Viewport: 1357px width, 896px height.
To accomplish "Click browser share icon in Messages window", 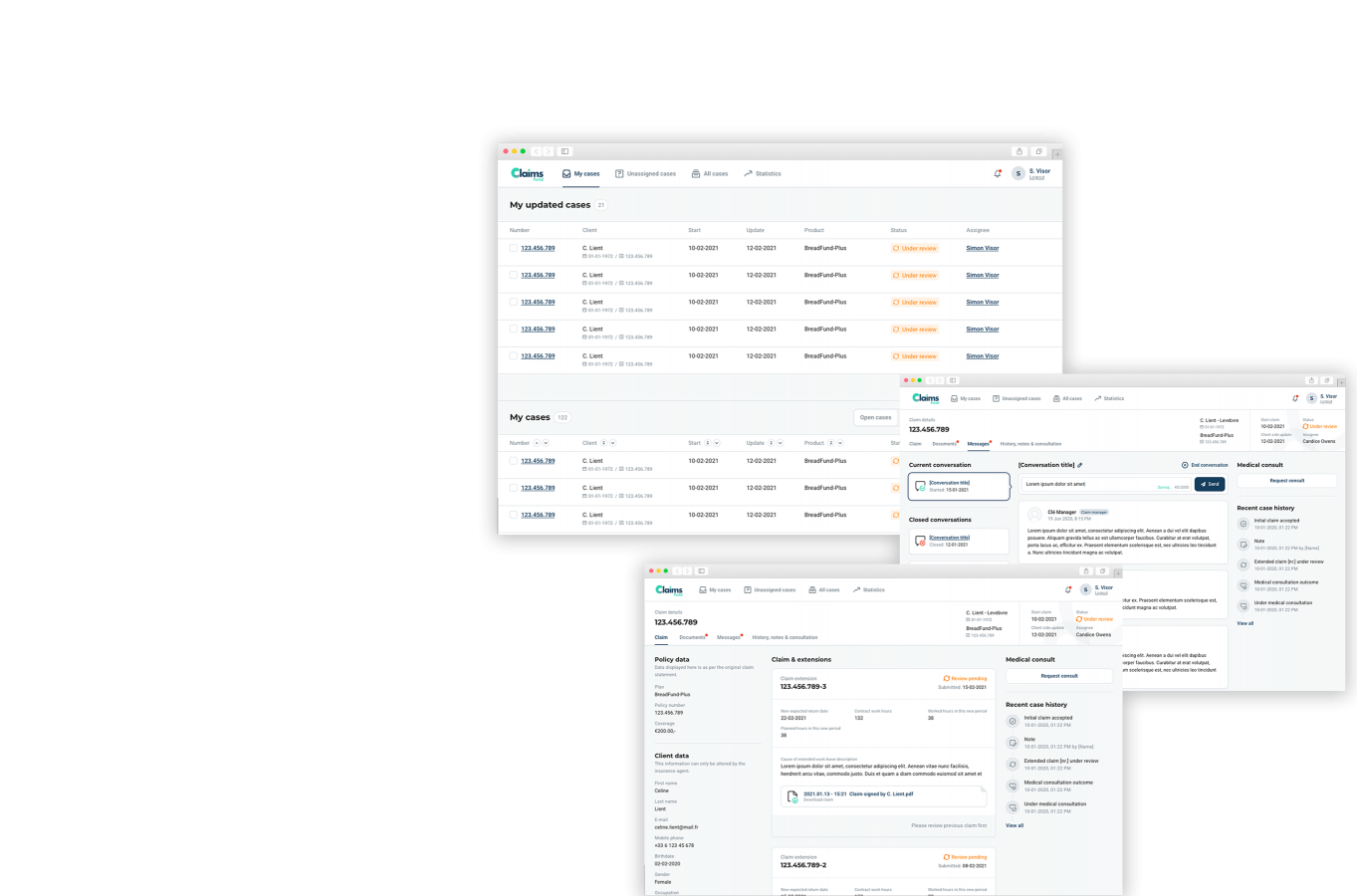I will 1312,380.
